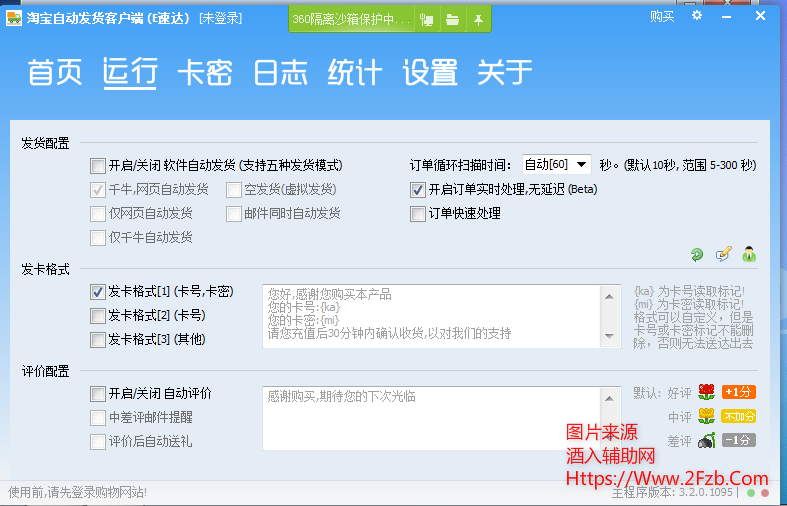Click the sandbox pin icon
787x506 pixels.
pyautogui.click(x=479, y=19)
